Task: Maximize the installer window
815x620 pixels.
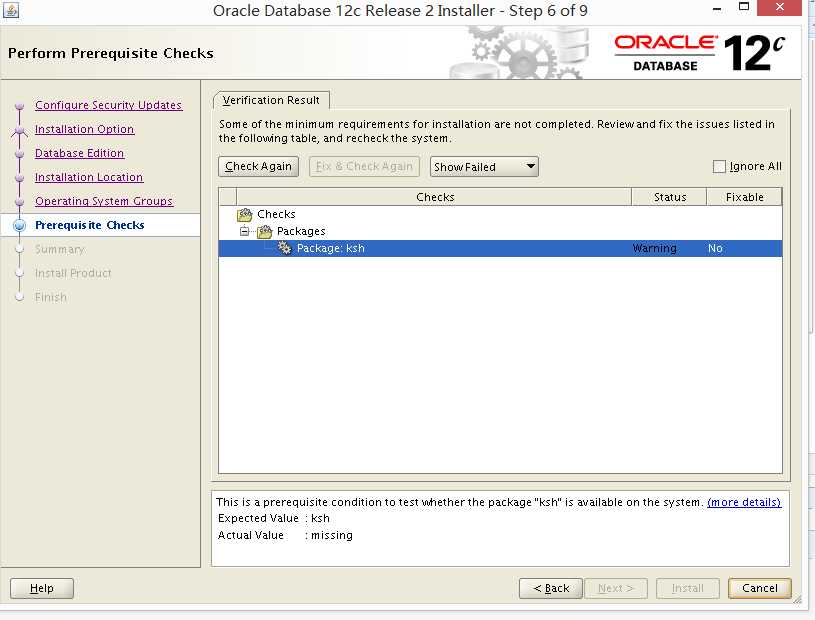Action: click(x=744, y=7)
